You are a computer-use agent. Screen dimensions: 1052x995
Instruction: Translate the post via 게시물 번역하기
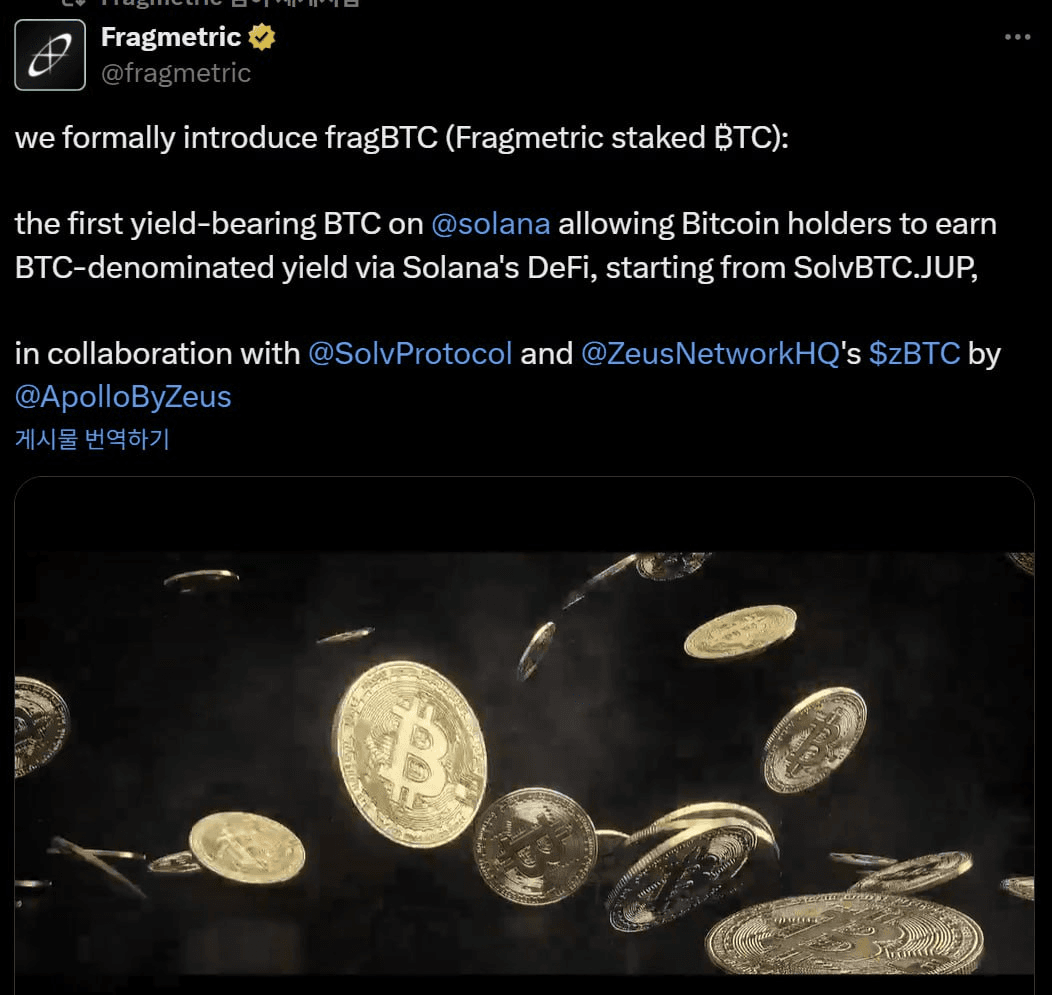pyautogui.click(x=92, y=439)
